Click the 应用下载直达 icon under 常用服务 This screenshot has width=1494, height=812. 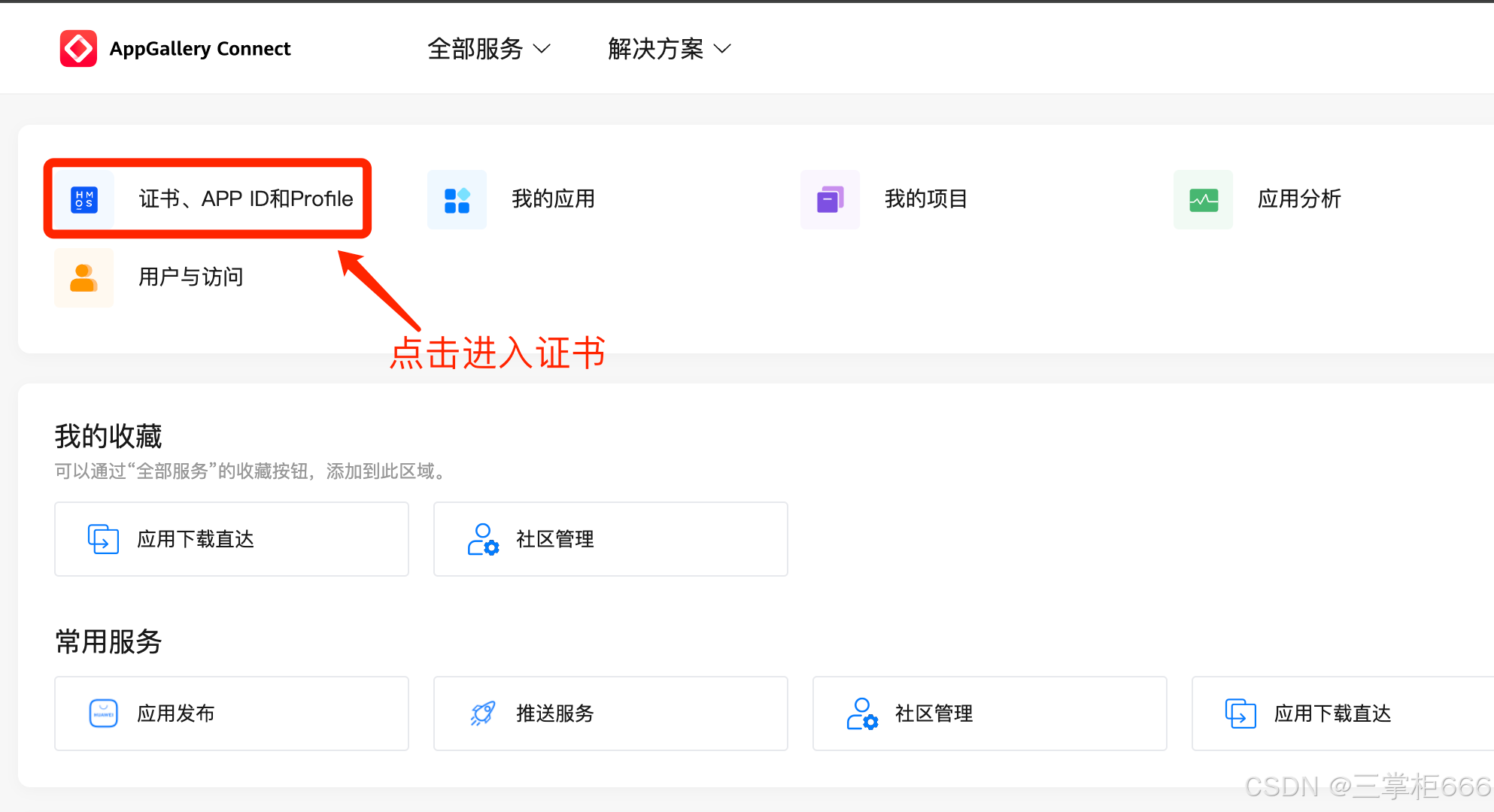(1240, 714)
